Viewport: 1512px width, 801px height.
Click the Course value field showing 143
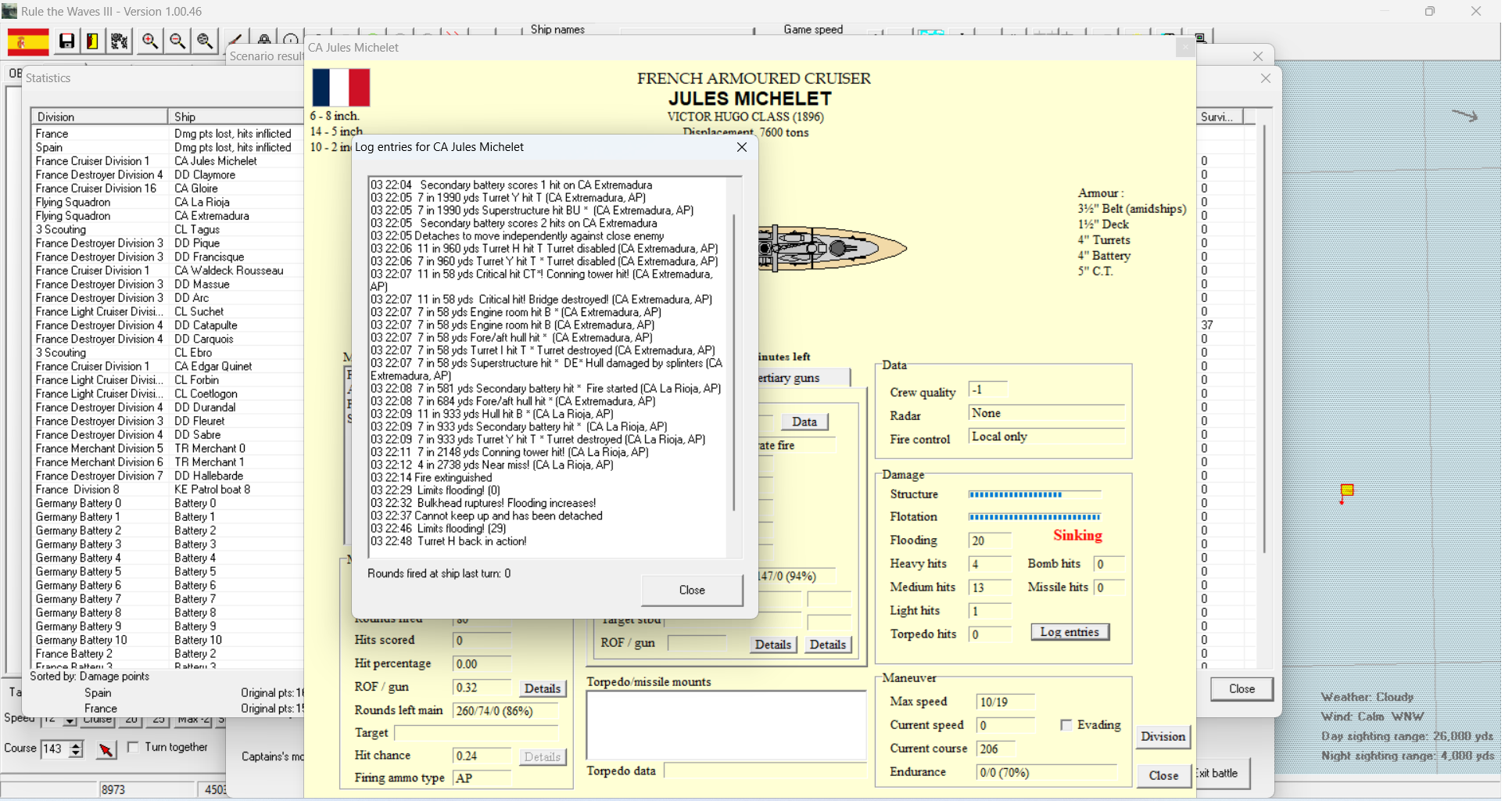tap(54, 749)
